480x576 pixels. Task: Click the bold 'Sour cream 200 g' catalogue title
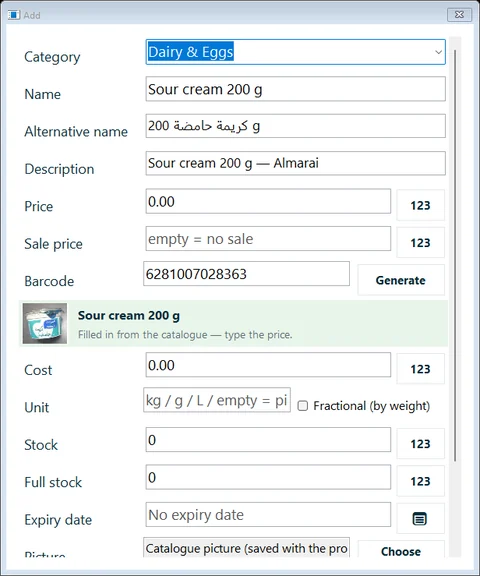point(129,316)
